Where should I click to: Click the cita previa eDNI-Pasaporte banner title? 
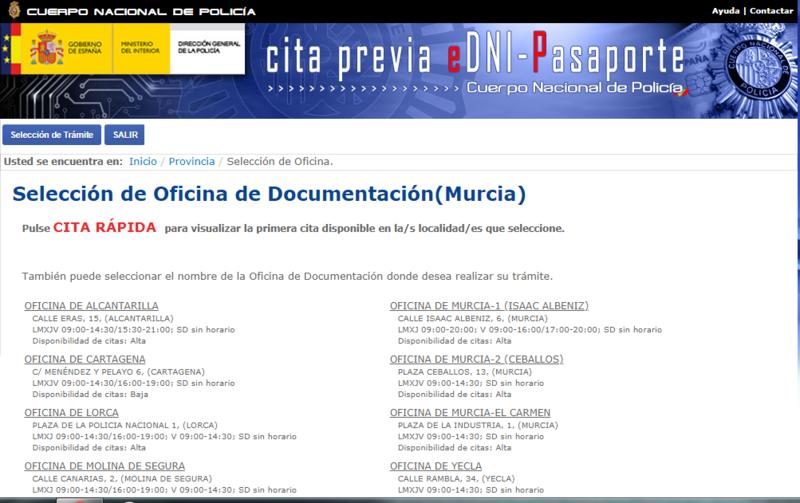[x=474, y=55]
